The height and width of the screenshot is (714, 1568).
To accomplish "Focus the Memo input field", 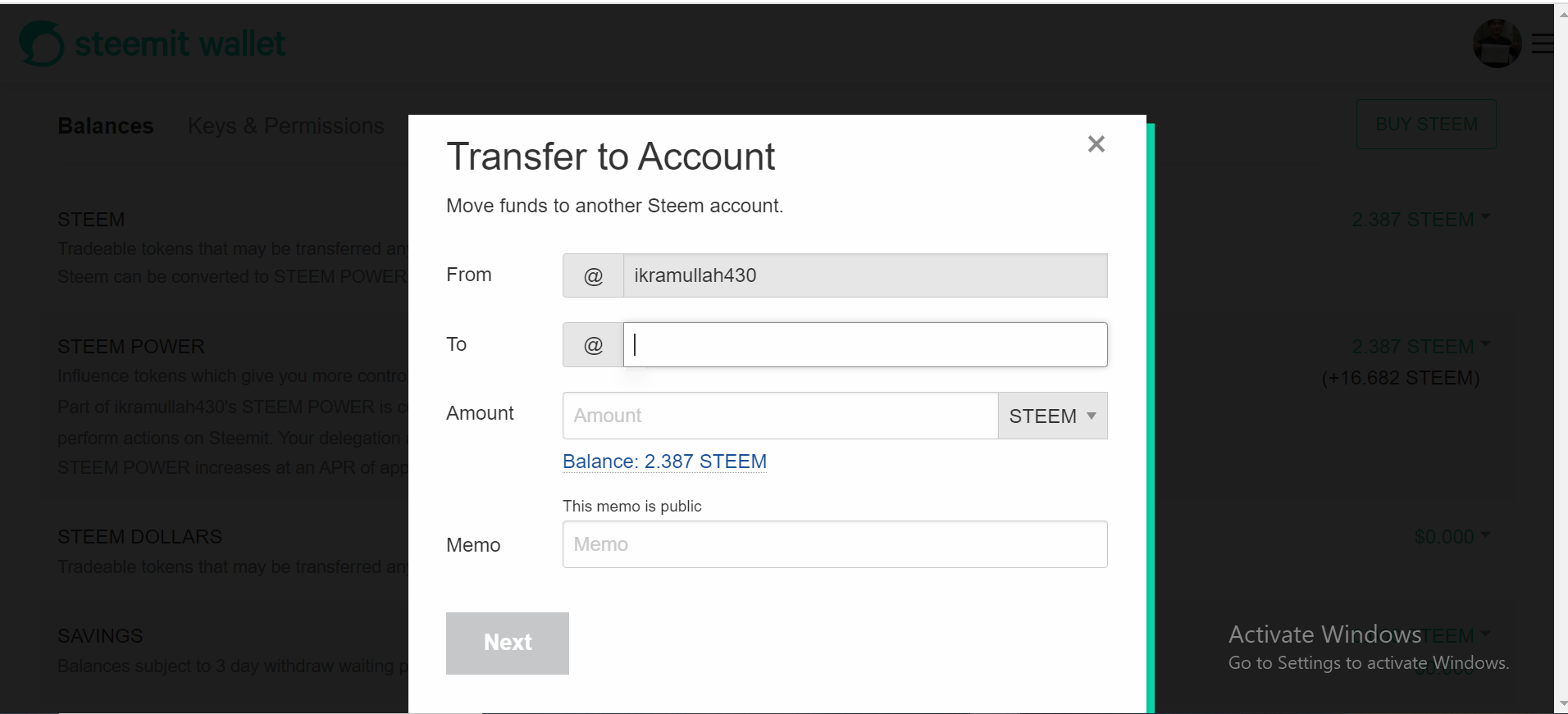I will [x=835, y=544].
